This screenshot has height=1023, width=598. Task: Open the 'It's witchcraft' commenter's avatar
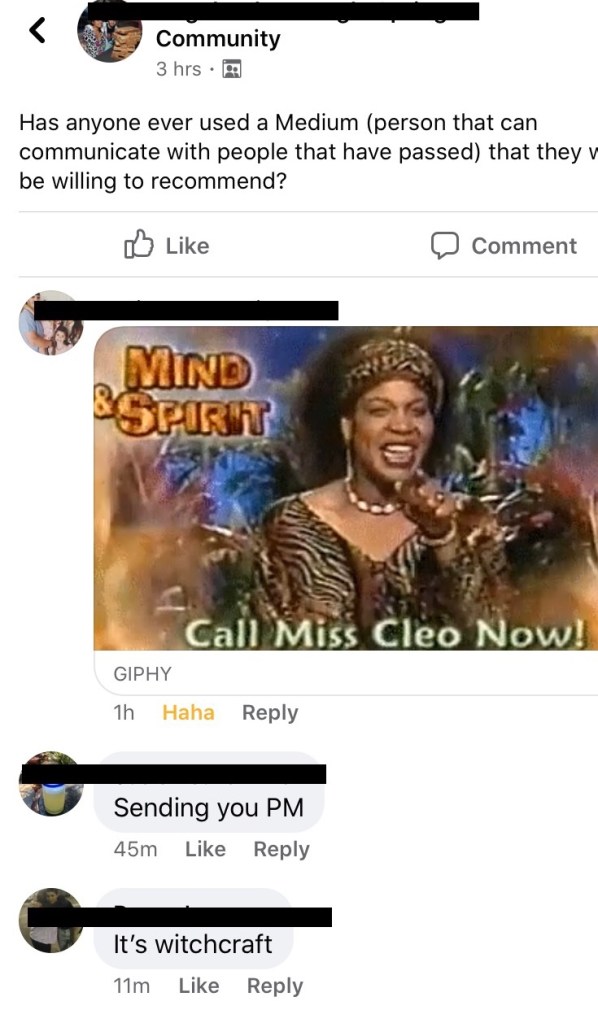point(52,920)
